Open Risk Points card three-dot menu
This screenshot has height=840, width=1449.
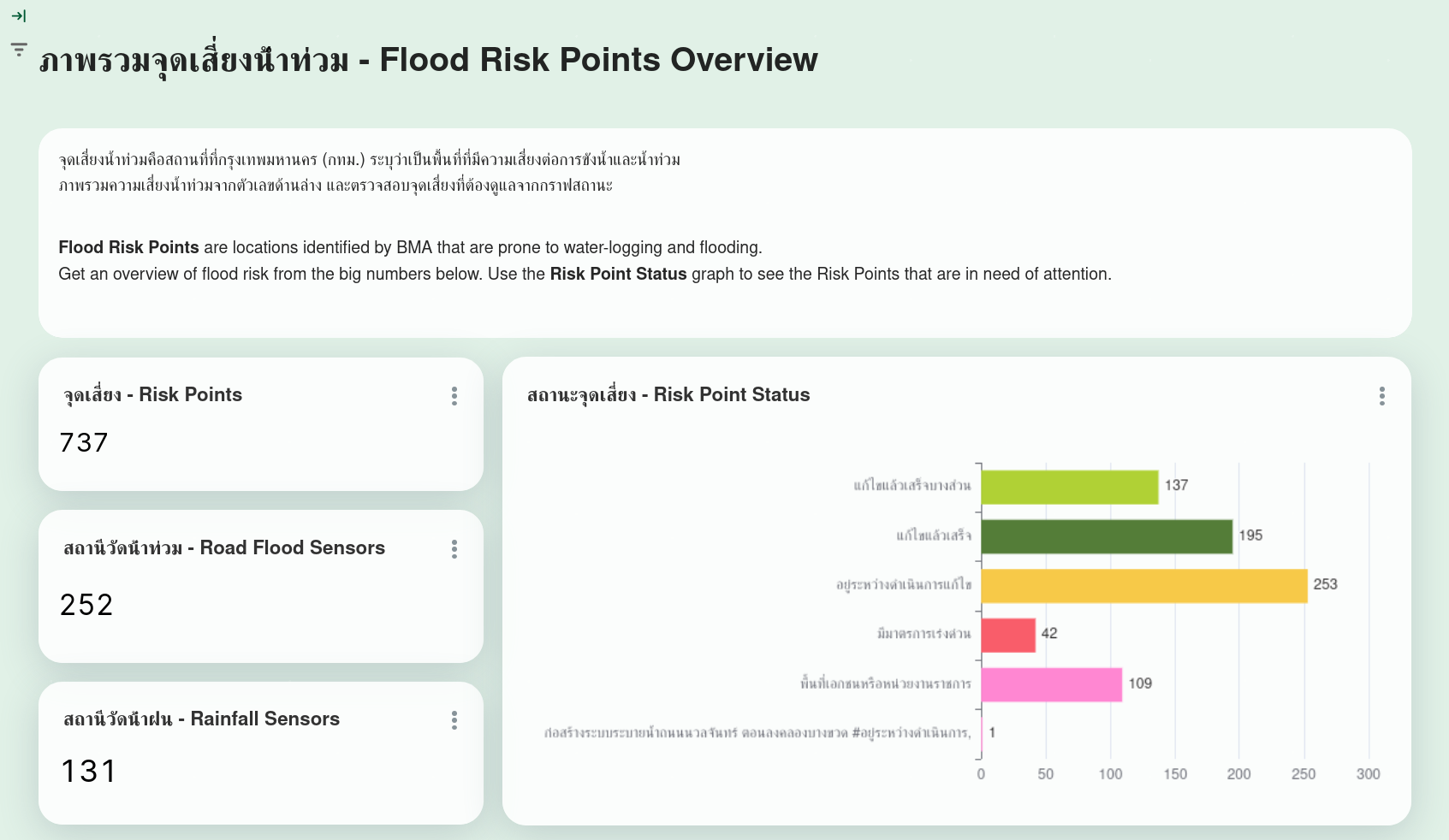tap(454, 396)
